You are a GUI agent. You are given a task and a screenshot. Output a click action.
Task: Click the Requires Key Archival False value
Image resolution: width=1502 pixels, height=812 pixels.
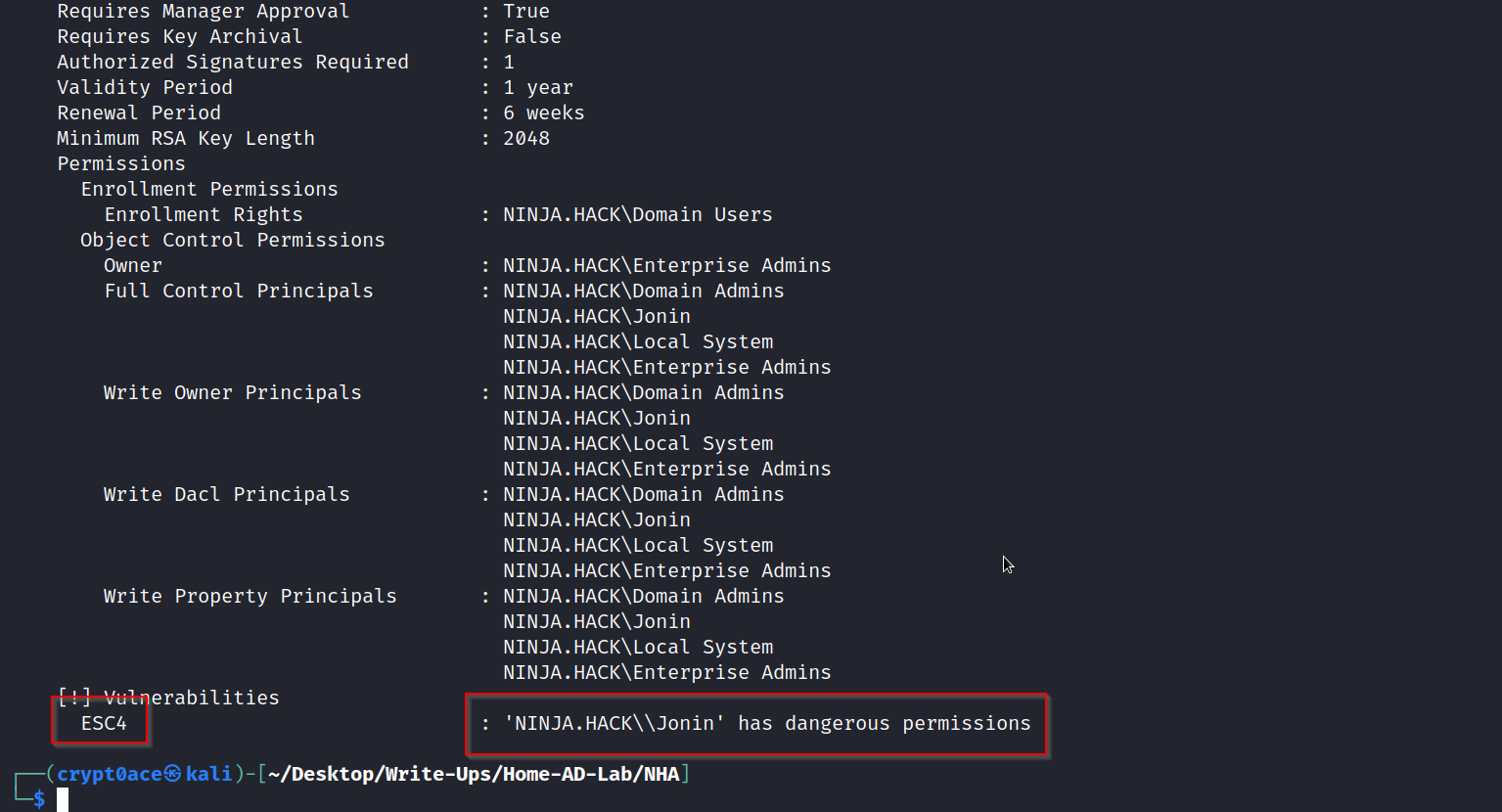(532, 36)
